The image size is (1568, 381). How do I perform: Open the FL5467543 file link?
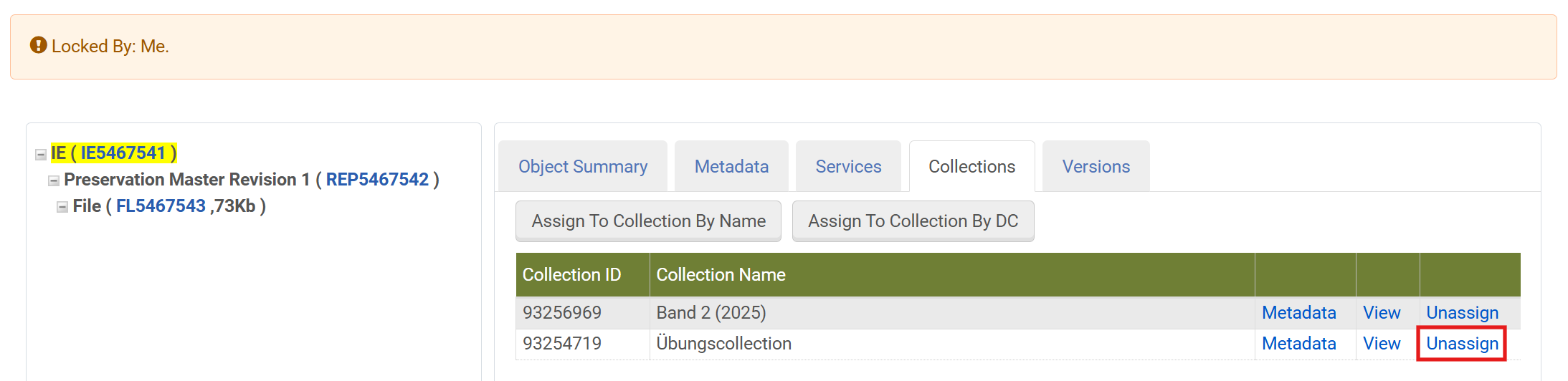click(161, 206)
